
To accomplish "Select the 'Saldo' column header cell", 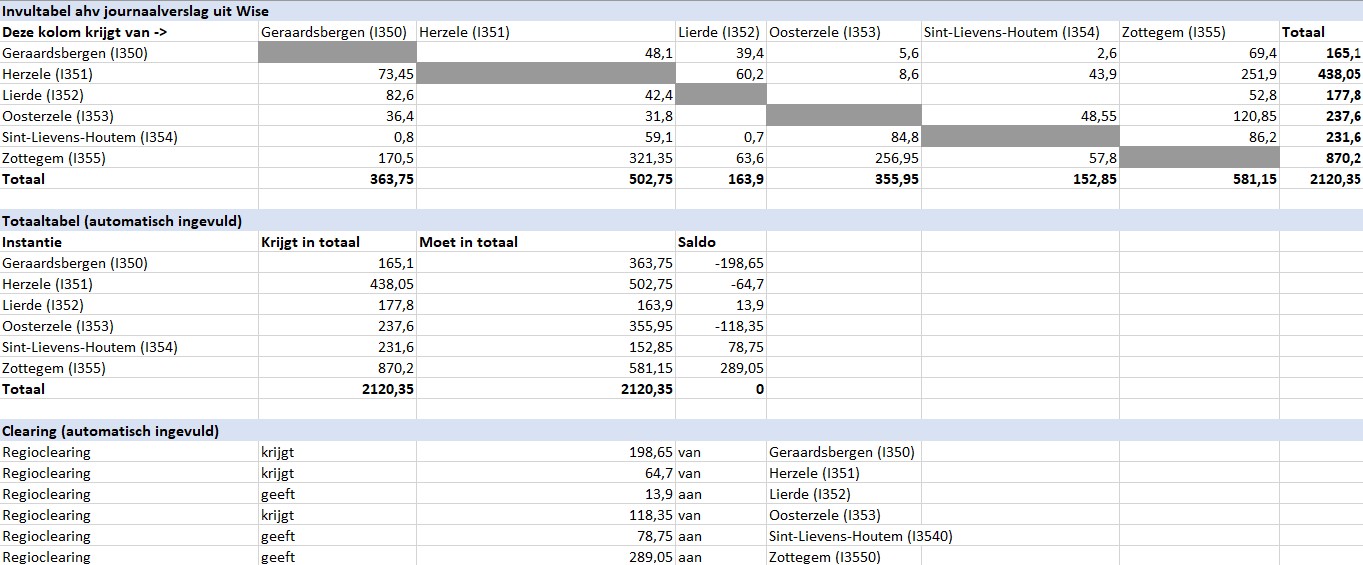I will coord(720,242).
